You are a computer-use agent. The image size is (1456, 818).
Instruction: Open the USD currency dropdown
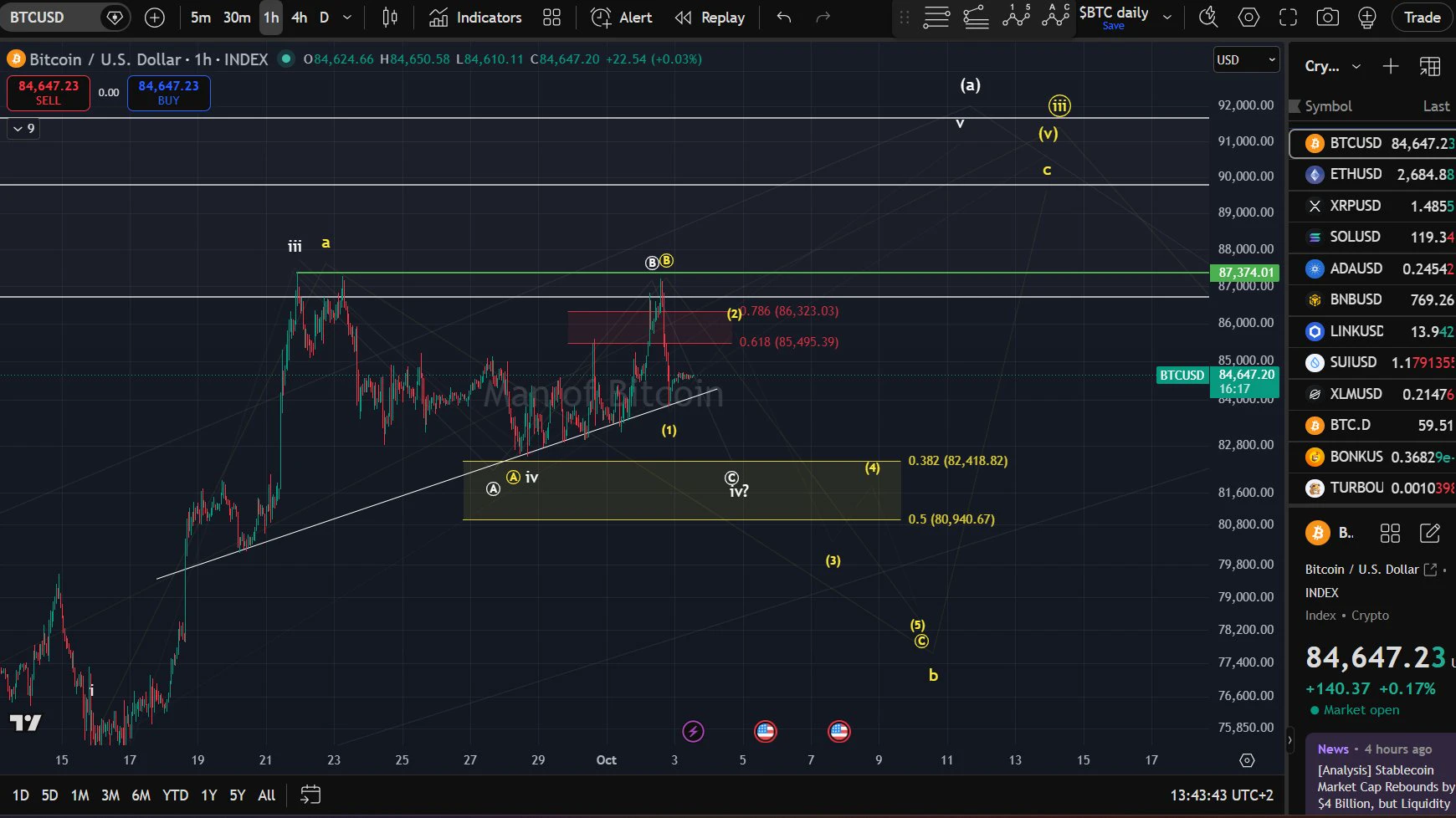click(x=1246, y=59)
